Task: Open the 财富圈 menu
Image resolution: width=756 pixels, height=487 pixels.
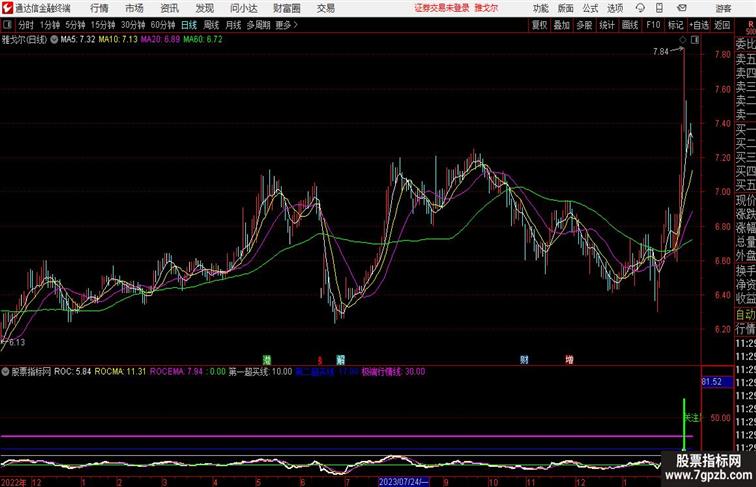Action: pos(286,8)
